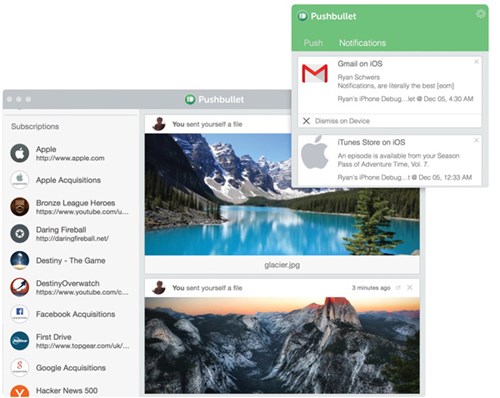The height and width of the screenshot is (398, 500).
Task: Open the topgear.com link under First Drive
Action: pos(82,346)
